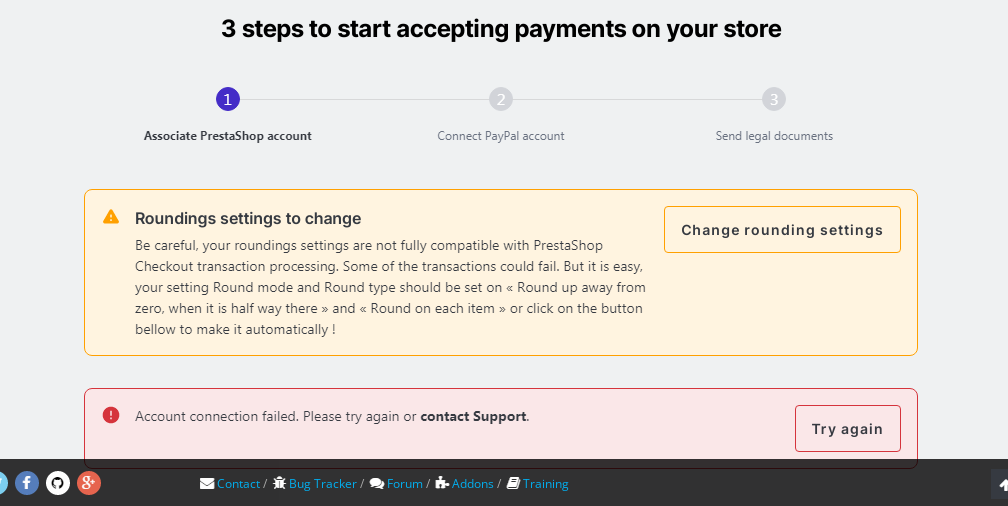Image resolution: width=1008 pixels, height=506 pixels.
Task: Click the book icon beside Training
Action: pyautogui.click(x=513, y=484)
